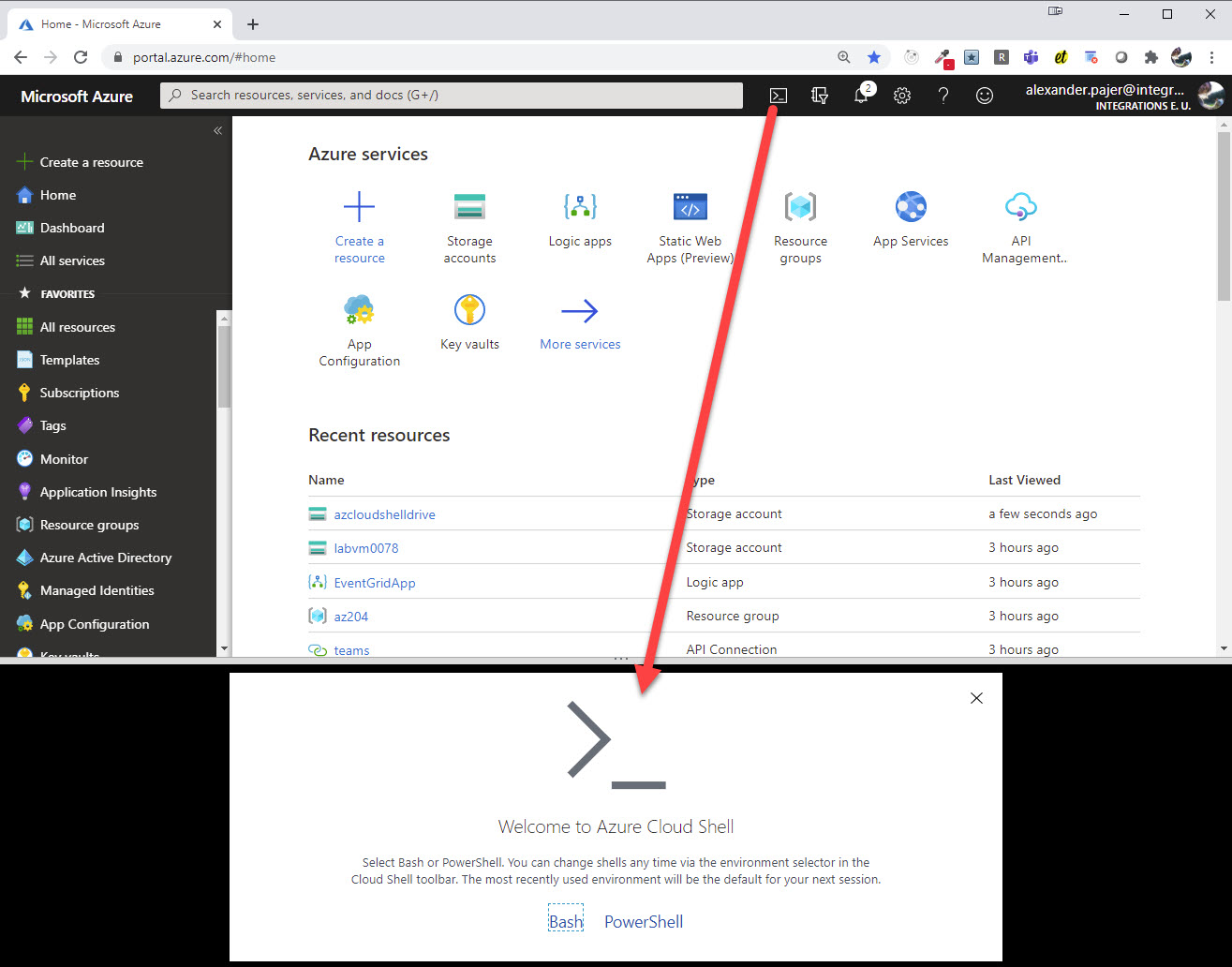The width and height of the screenshot is (1232, 967).
Task: Click the Create a resource plus tile
Action: tap(360, 229)
